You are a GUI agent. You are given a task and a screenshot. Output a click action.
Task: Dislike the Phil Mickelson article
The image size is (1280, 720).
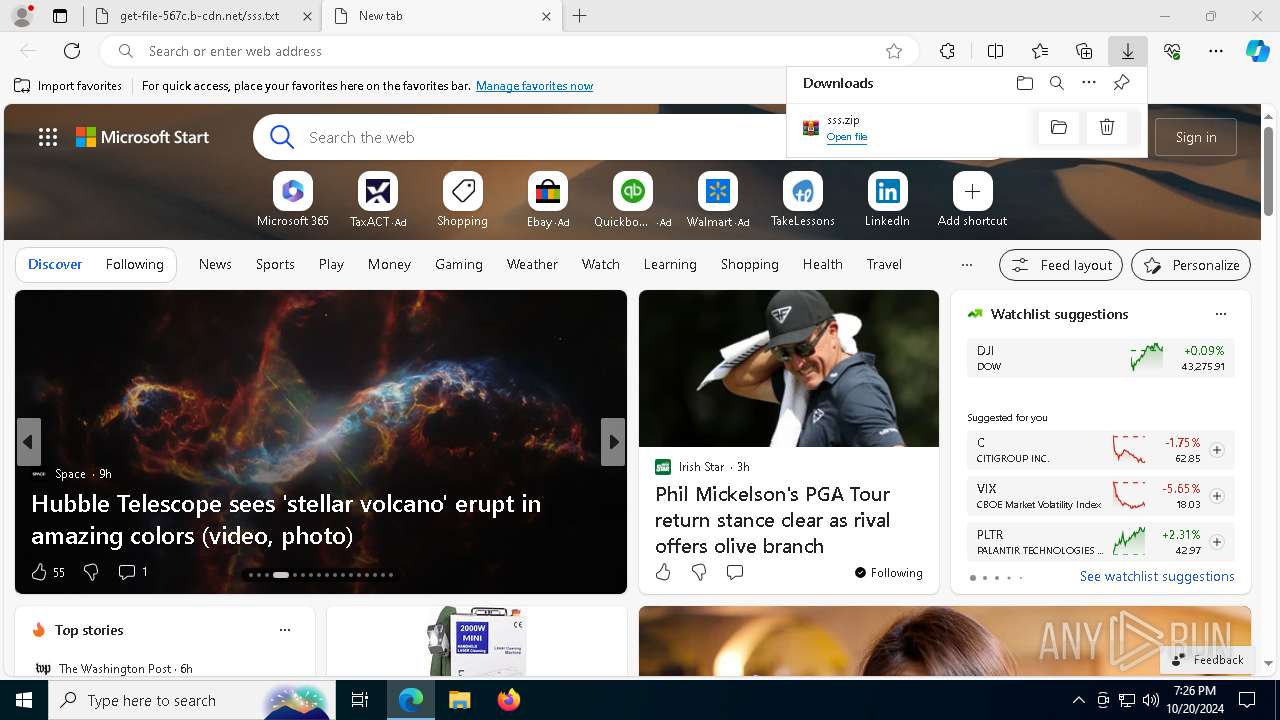pyautogui.click(x=699, y=572)
